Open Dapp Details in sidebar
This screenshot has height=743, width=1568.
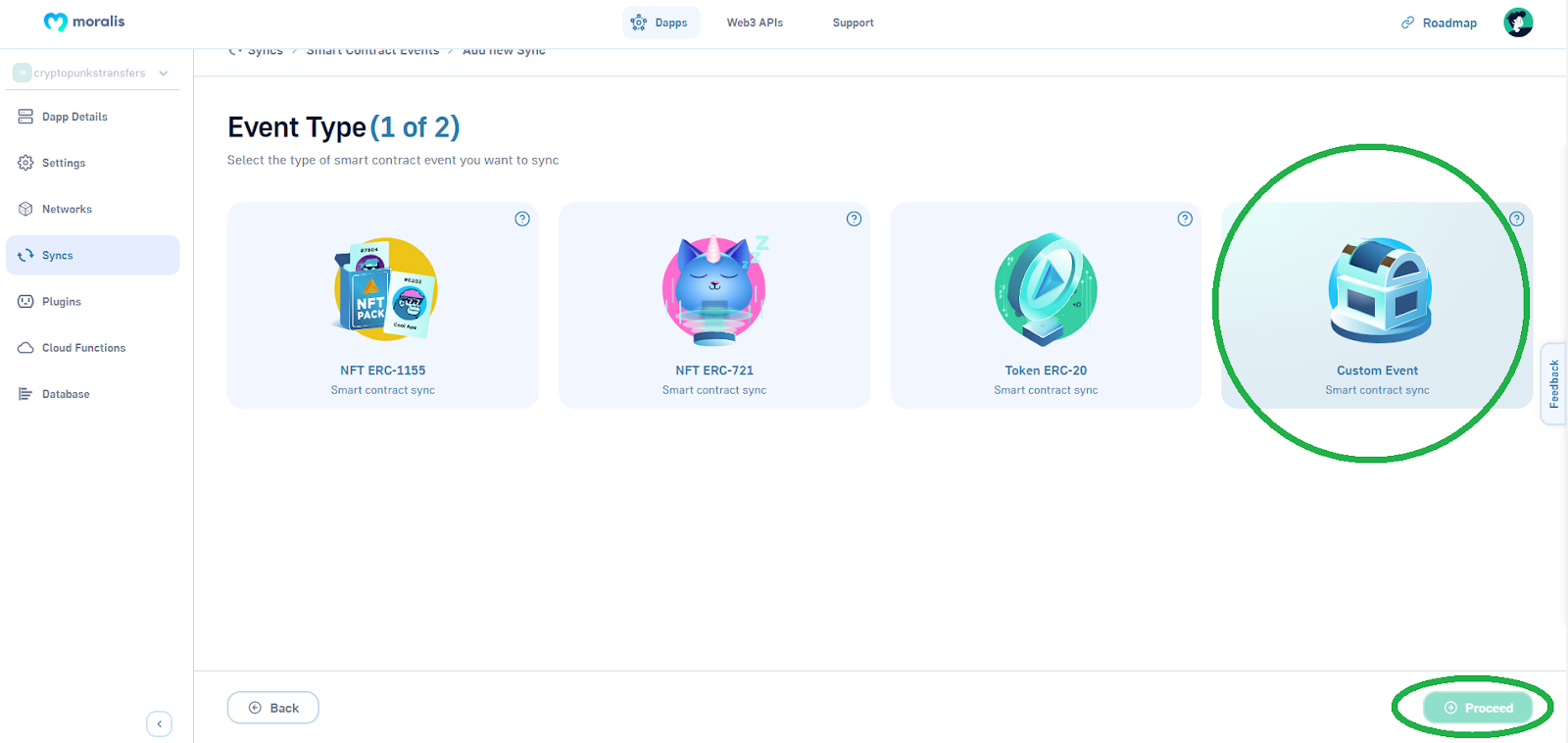point(92,117)
